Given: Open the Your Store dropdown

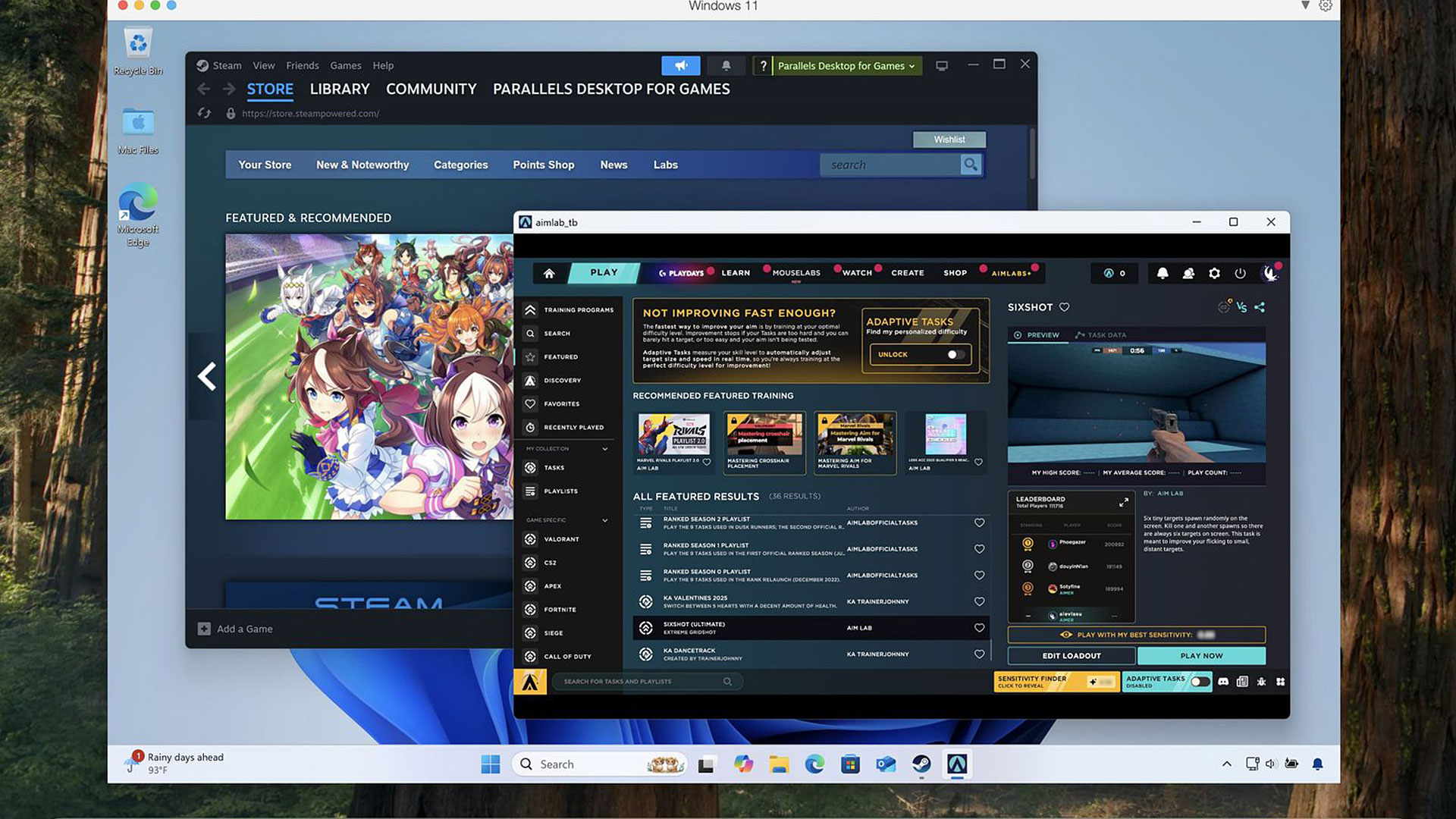Looking at the screenshot, I should tap(265, 165).
